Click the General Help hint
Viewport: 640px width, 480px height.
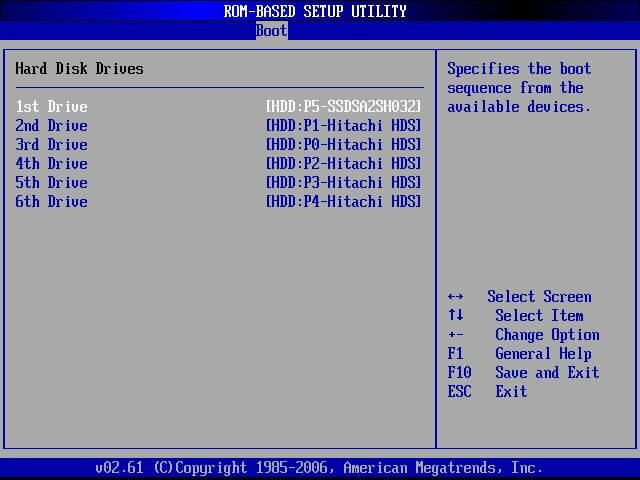point(543,353)
